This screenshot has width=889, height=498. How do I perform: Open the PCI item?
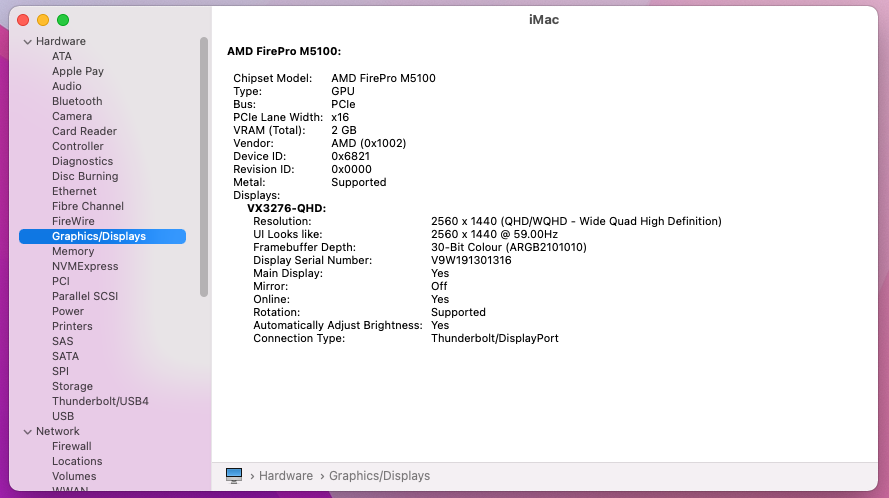click(x=61, y=281)
